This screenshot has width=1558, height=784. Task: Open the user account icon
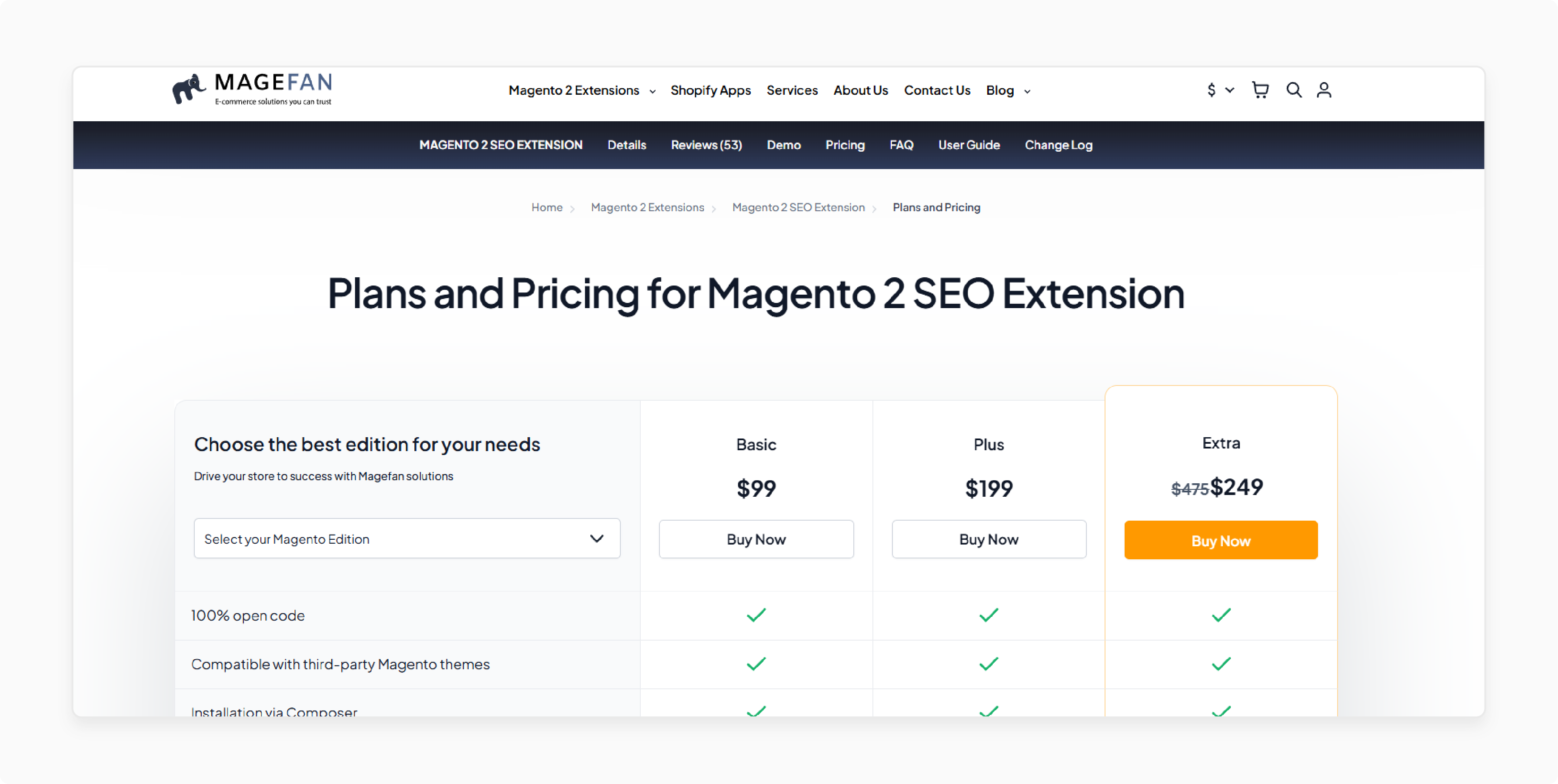1324,90
